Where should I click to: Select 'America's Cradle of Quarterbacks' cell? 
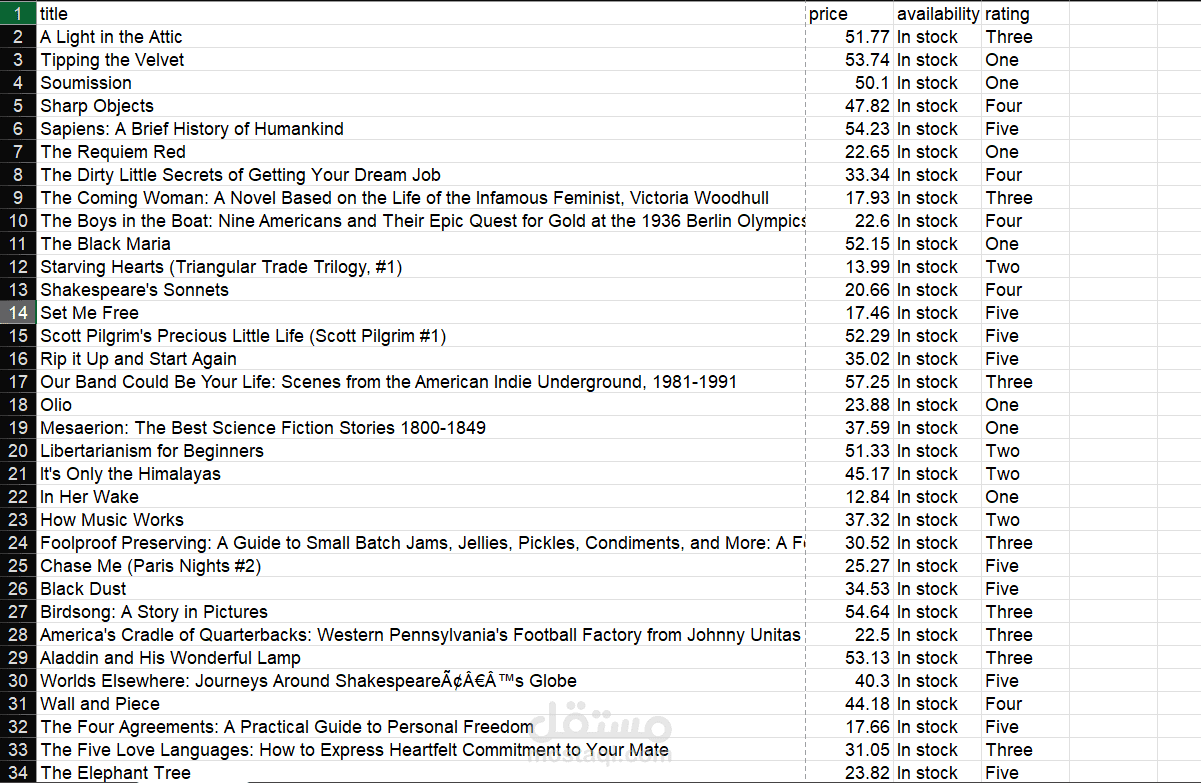[422, 635]
